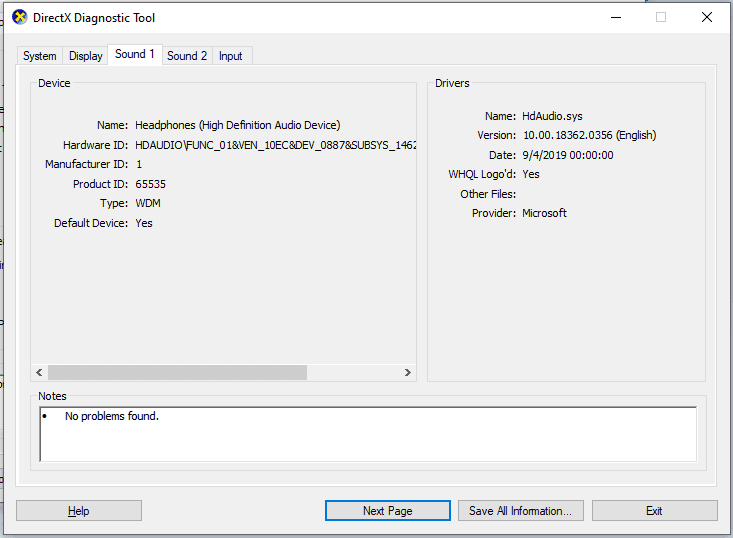This screenshot has height=538, width=733.
Task: Exit the diagnostic tool via Exit button
Action: (x=654, y=511)
